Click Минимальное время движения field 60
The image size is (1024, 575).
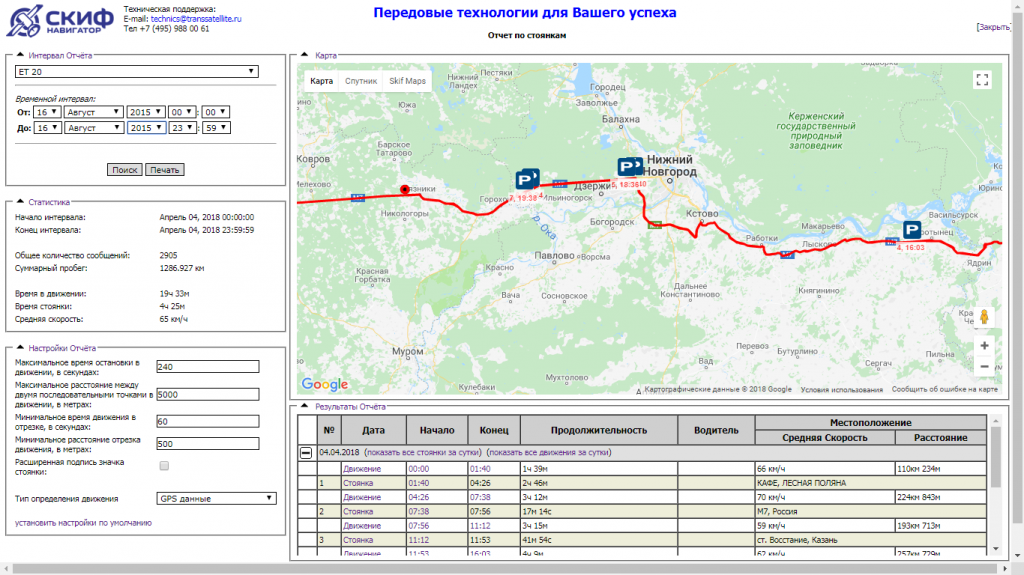click(208, 421)
